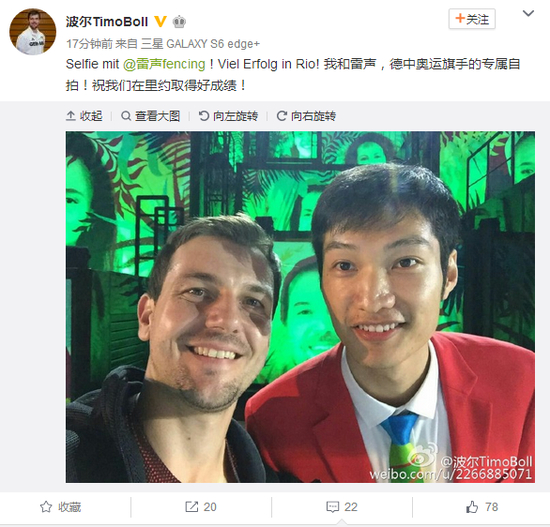Click the crown membership icon
The image size is (550, 527).
179,22
